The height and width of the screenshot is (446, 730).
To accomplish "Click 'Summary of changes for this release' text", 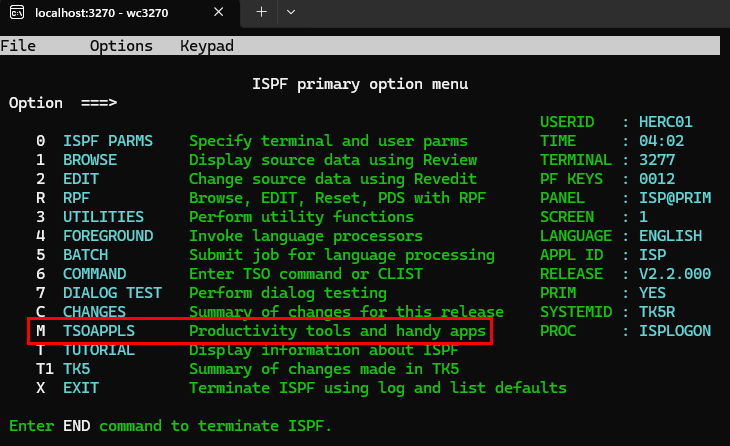I will (x=346, y=311).
